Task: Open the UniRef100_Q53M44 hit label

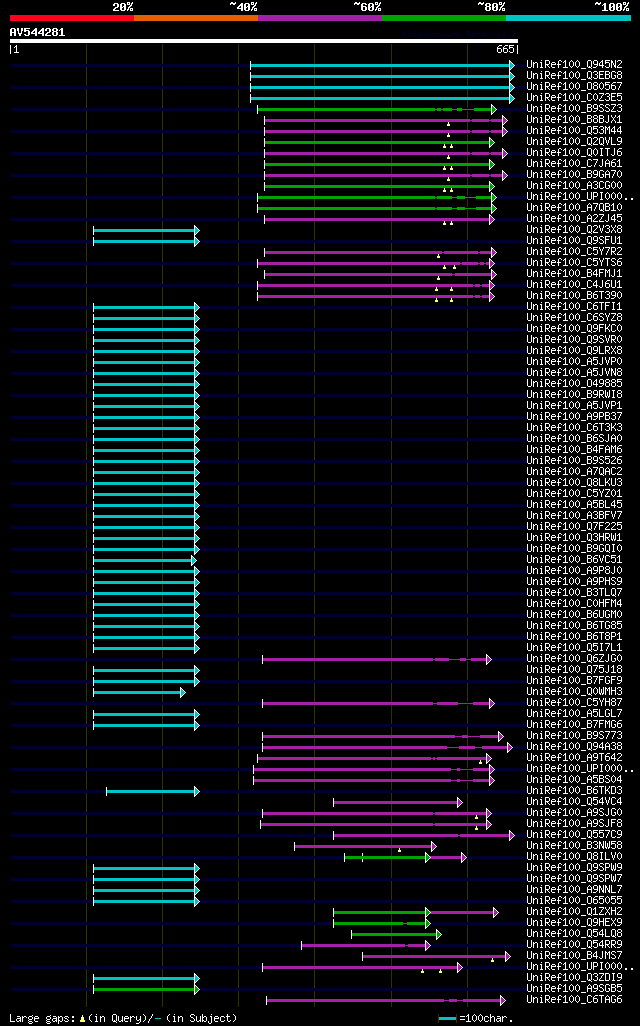Action: point(575,131)
